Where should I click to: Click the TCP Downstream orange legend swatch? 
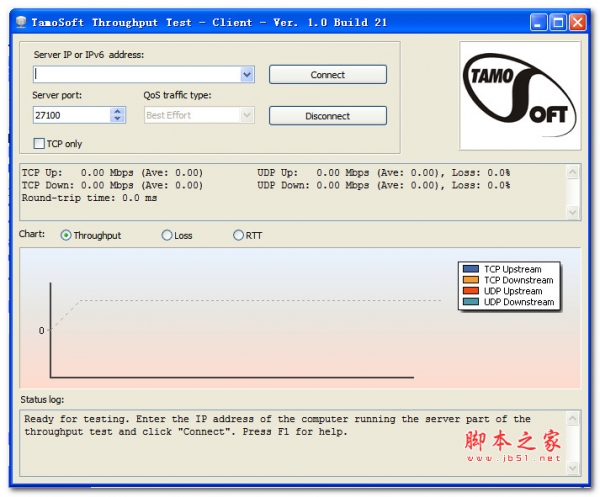pyautogui.click(x=470, y=280)
